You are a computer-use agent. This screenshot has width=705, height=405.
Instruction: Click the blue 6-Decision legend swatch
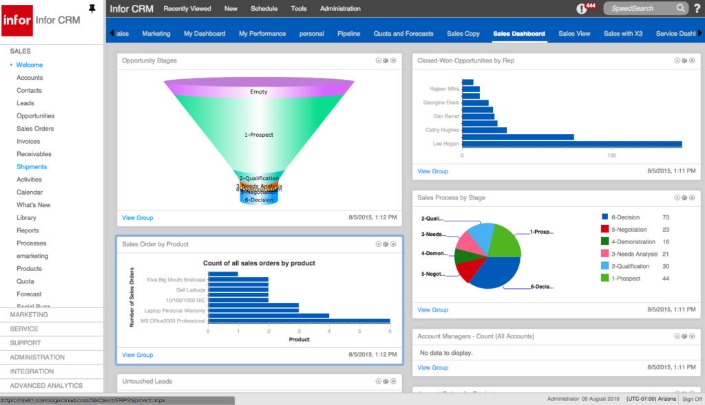pos(604,216)
